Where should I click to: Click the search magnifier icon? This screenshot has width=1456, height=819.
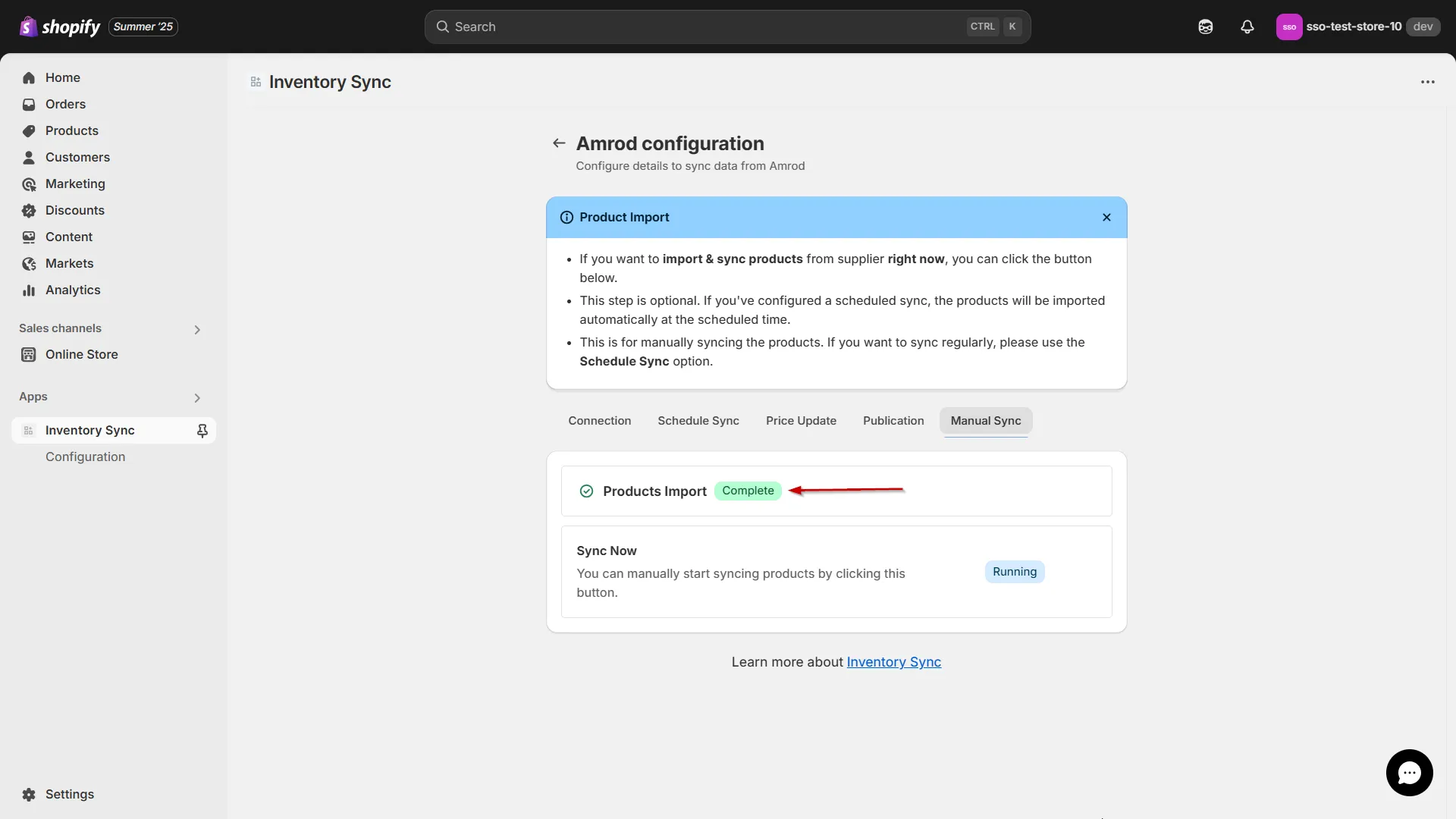click(x=442, y=27)
